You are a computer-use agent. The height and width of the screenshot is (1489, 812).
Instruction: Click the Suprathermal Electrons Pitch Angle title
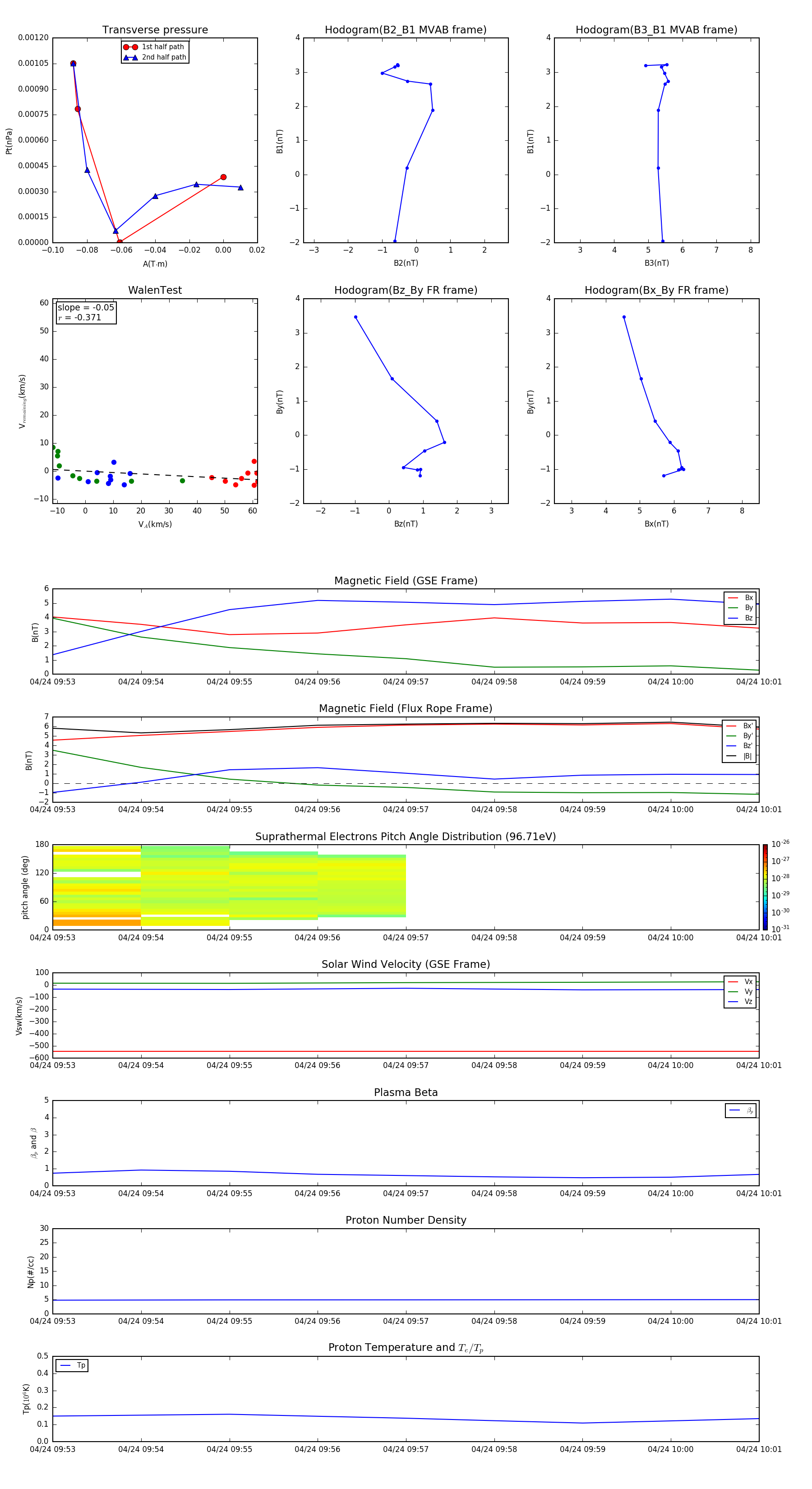[x=406, y=837]
